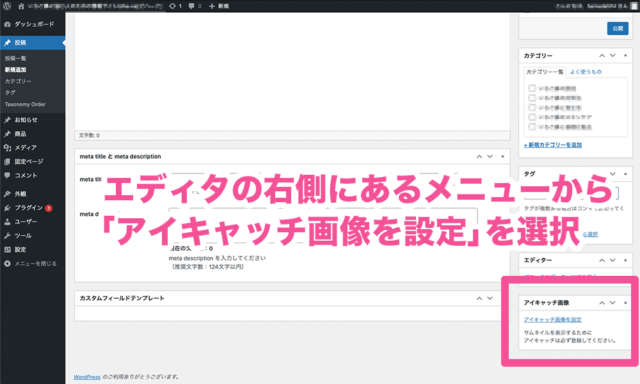Click the ツール wrench icon in sidebar
The width and height of the screenshot is (640, 384).
coord(7,235)
